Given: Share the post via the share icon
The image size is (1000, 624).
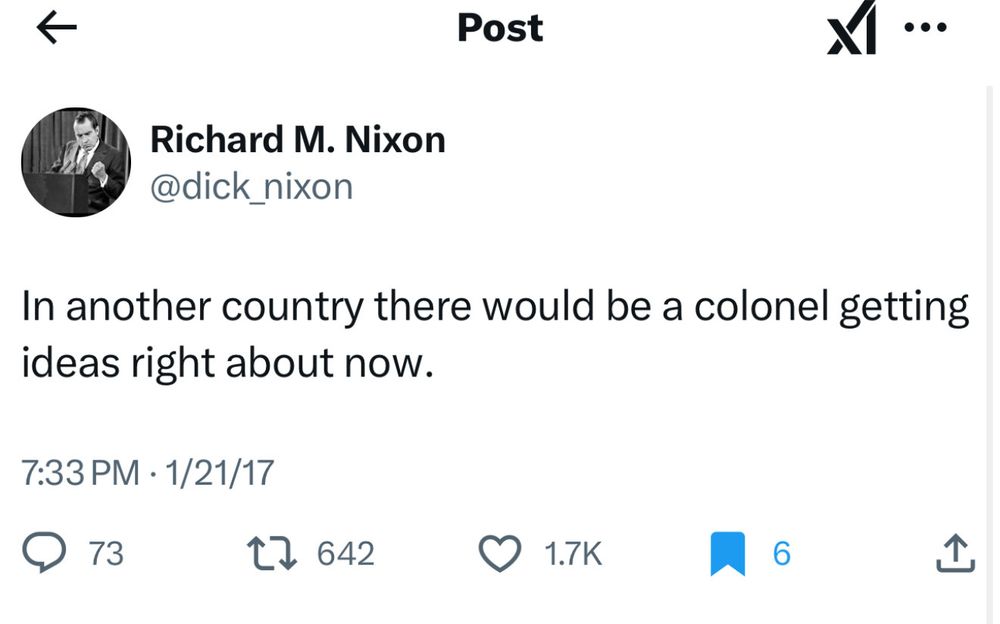Looking at the screenshot, I should pyautogui.click(x=955, y=552).
